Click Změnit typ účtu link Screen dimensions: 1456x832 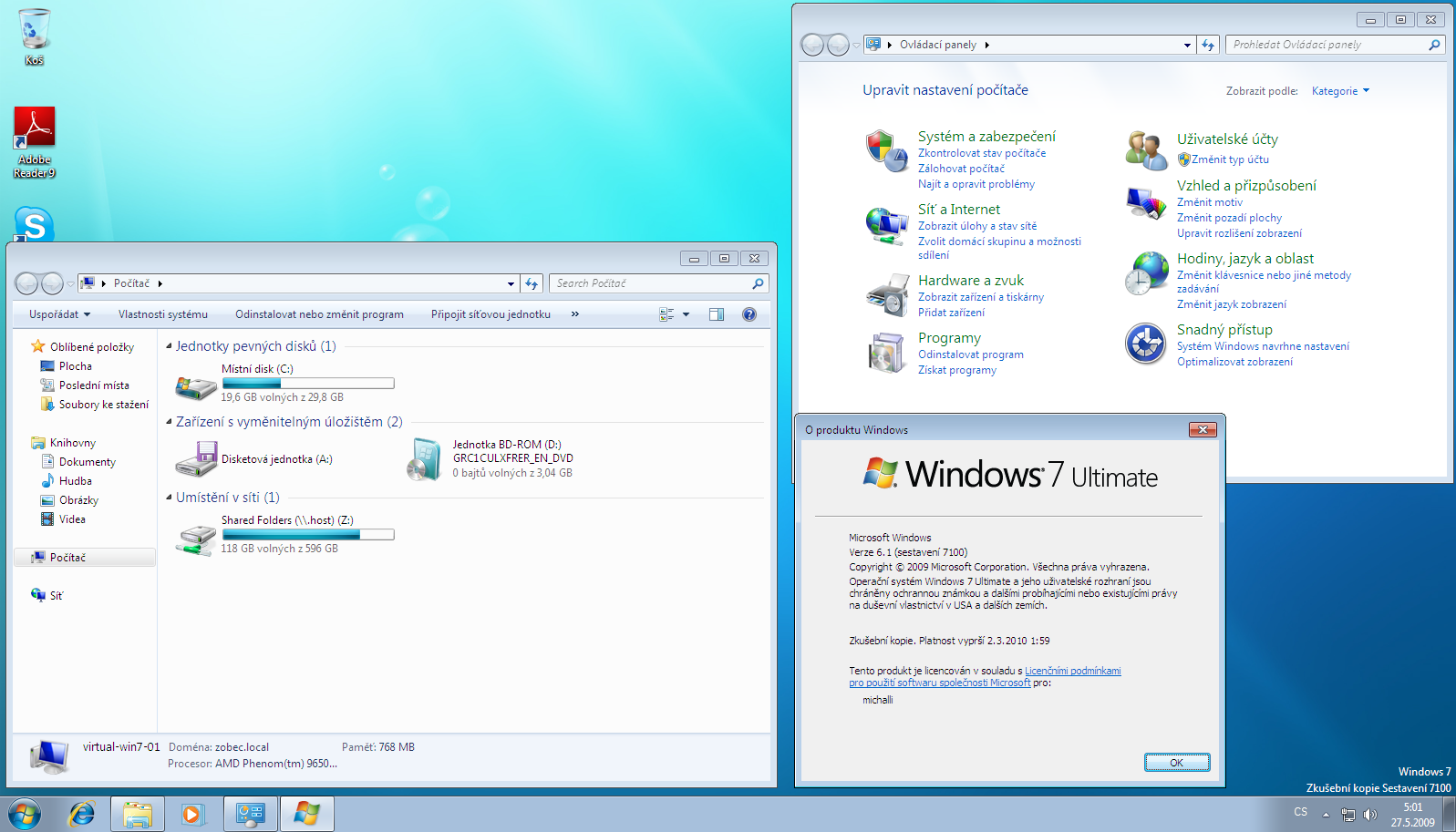coord(1230,159)
